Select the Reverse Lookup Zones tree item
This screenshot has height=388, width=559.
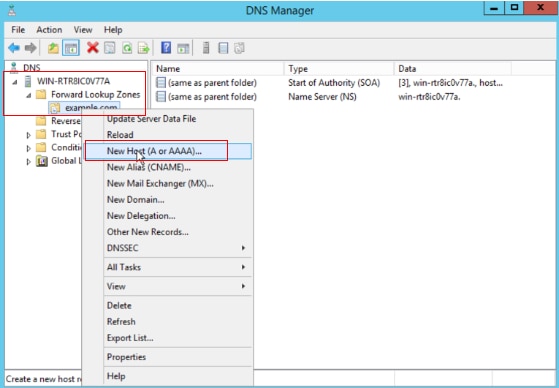(x=59, y=121)
